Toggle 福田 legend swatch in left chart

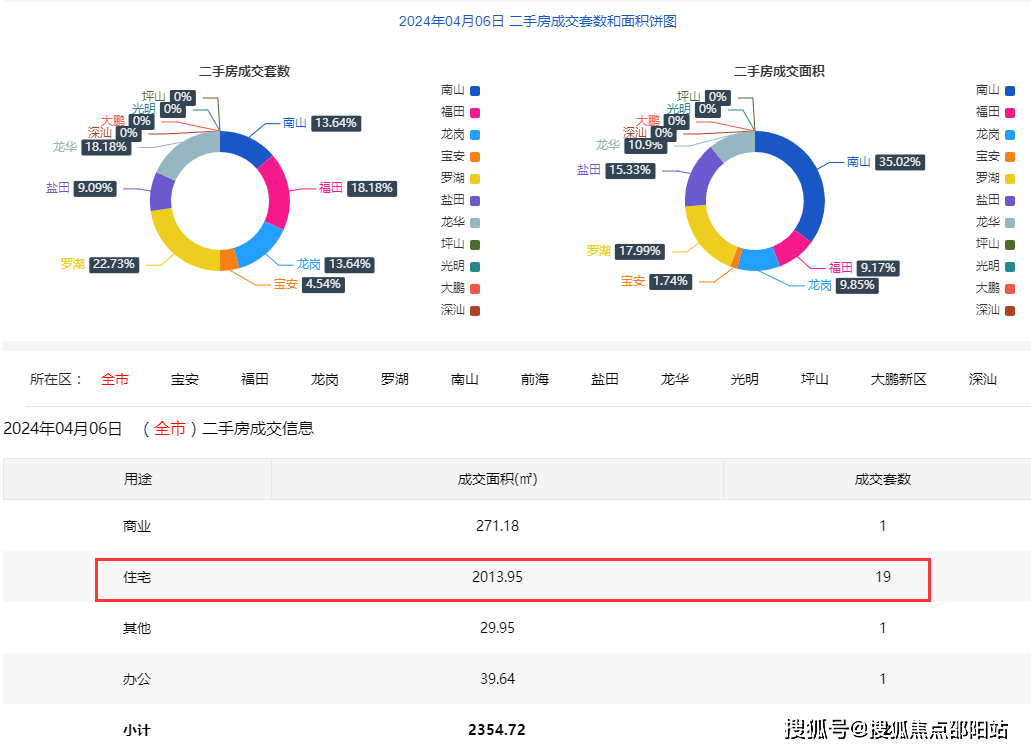pyautogui.click(x=475, y=112)
